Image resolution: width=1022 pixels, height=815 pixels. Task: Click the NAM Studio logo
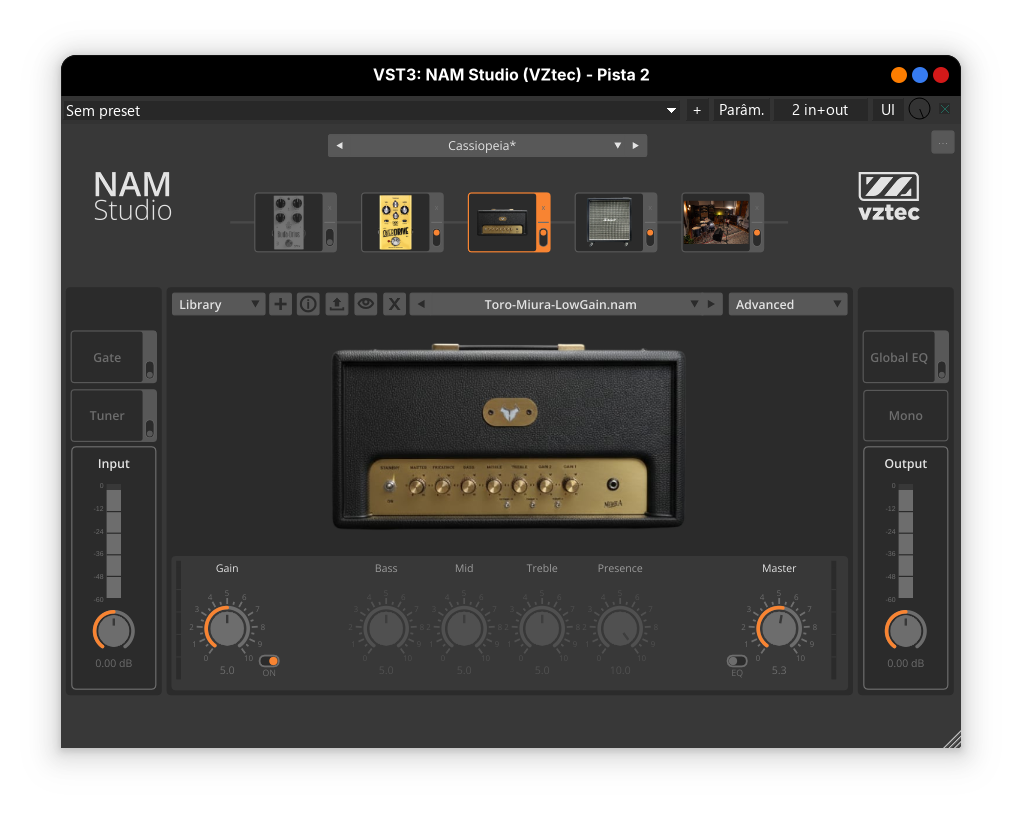132,196
